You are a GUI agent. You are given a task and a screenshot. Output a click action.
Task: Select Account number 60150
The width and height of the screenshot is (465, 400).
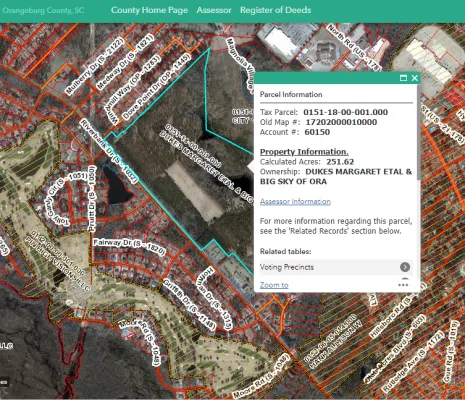click(317, 132)
